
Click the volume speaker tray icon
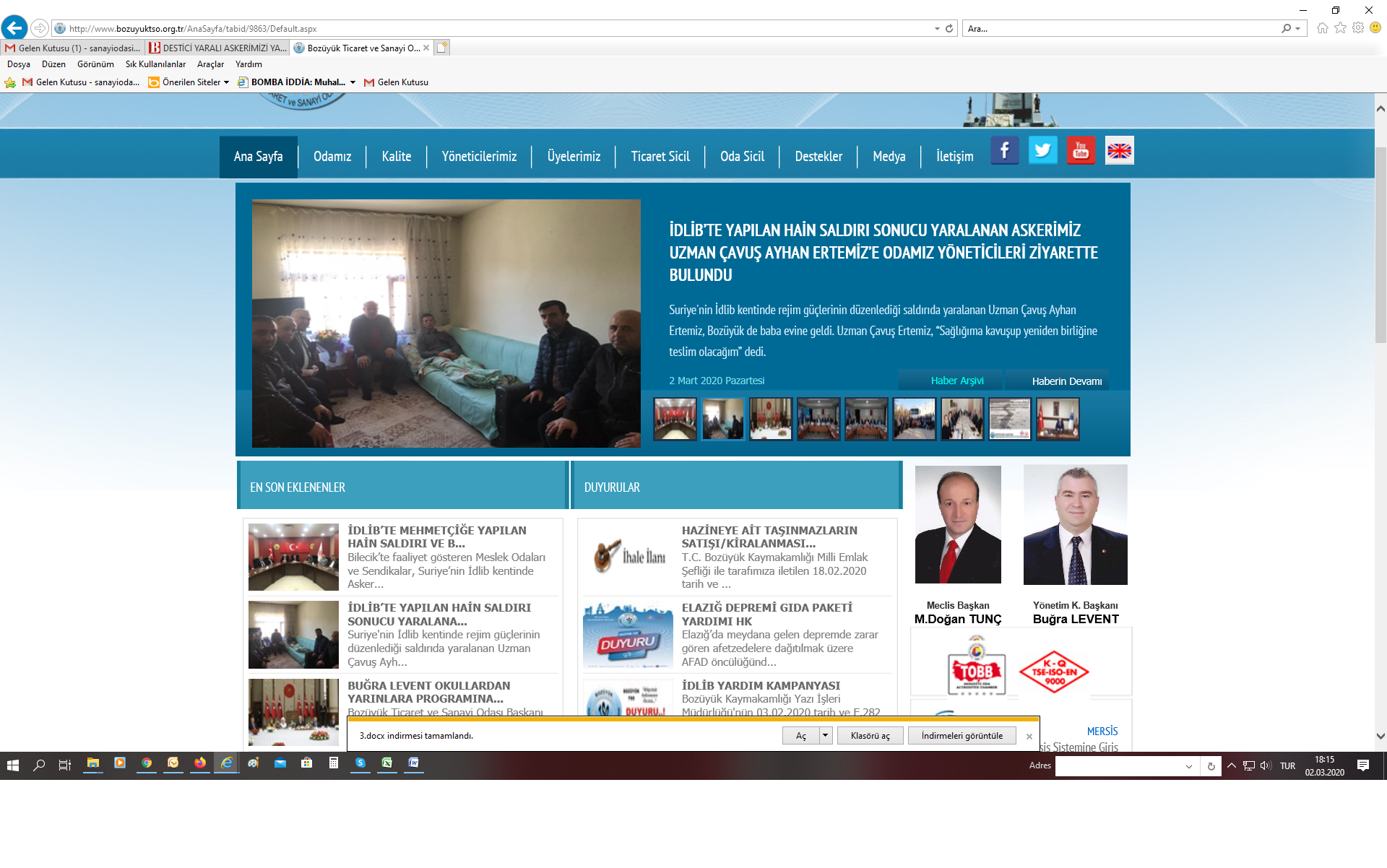pos(1265,765)
